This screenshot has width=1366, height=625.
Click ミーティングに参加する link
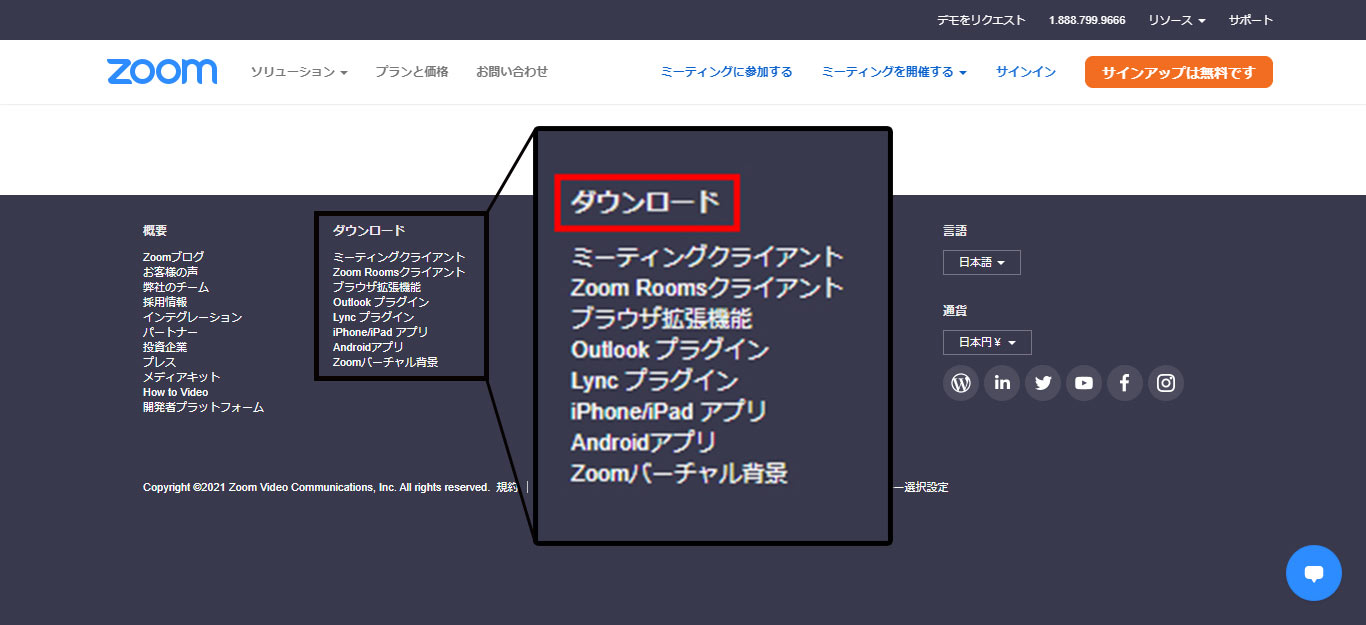click(726, 72)
